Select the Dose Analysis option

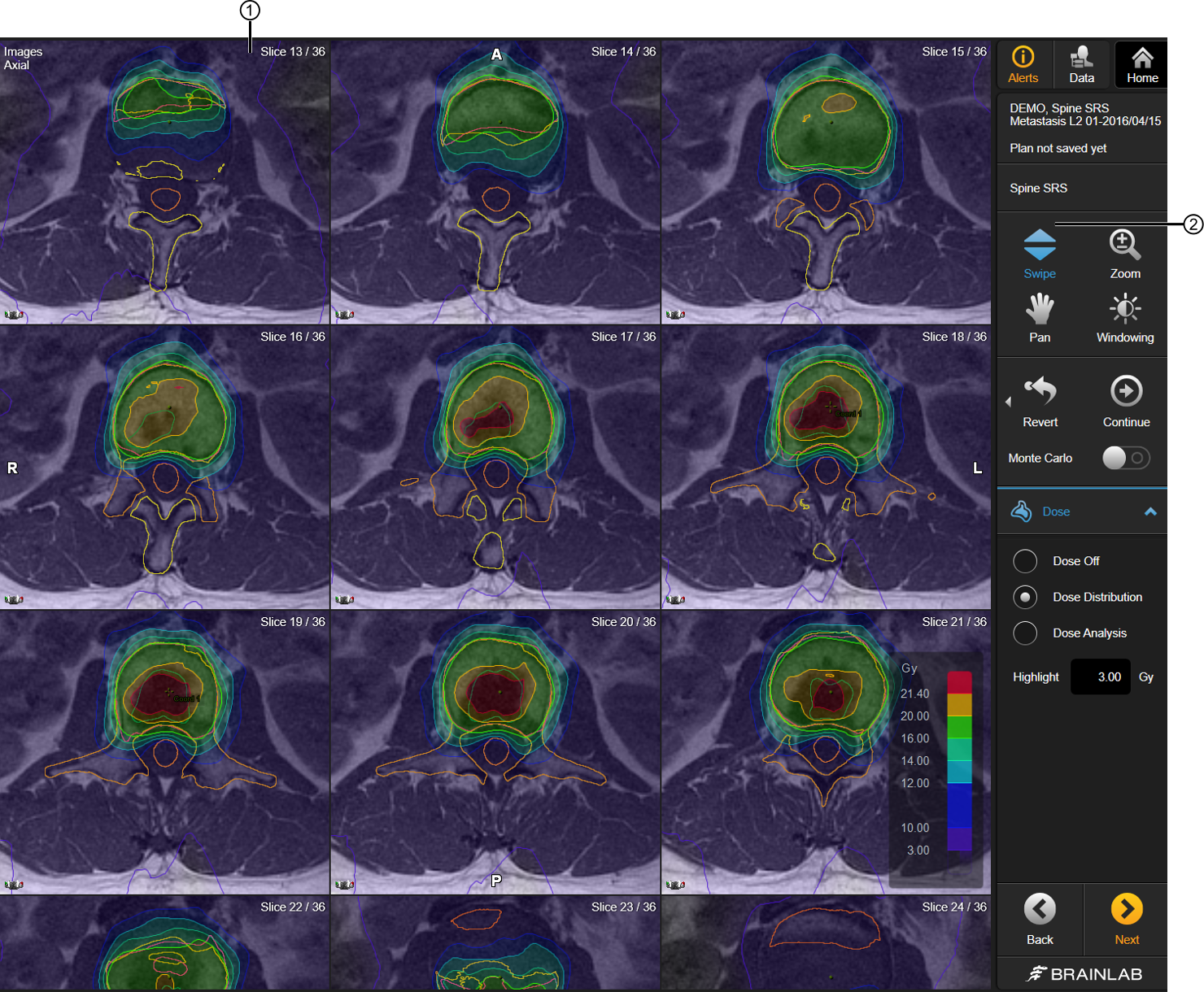coord(1025,633)
